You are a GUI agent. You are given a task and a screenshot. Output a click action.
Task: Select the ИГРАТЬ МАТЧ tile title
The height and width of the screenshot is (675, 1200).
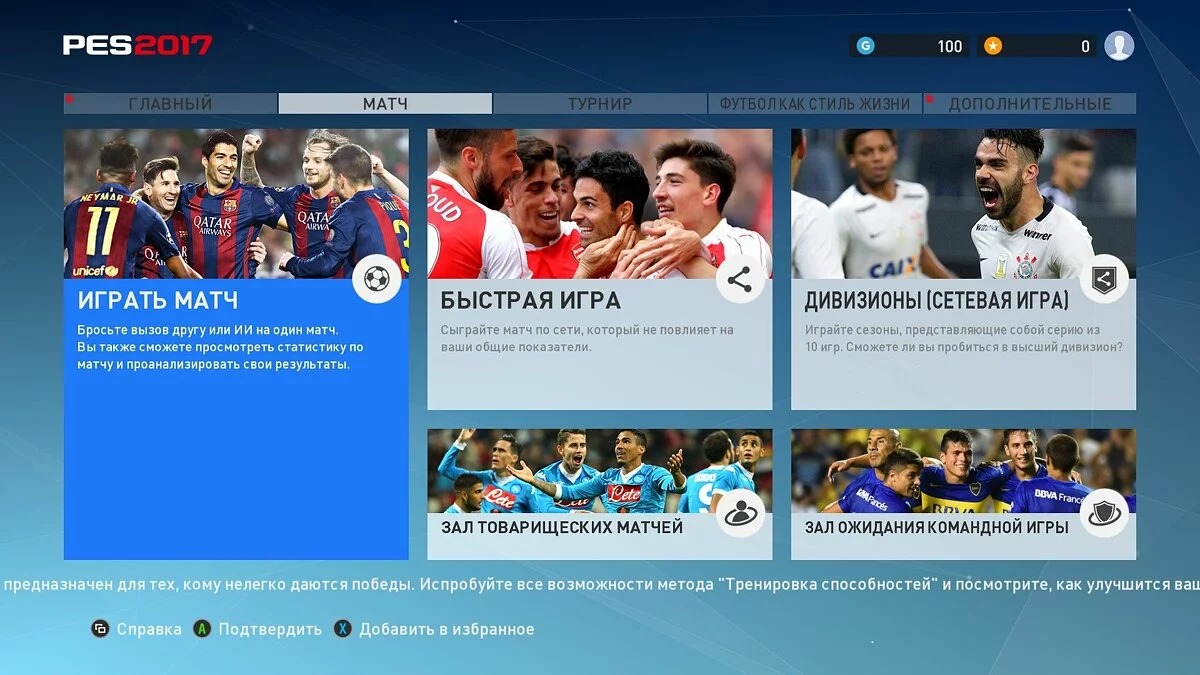pos(158,300)
